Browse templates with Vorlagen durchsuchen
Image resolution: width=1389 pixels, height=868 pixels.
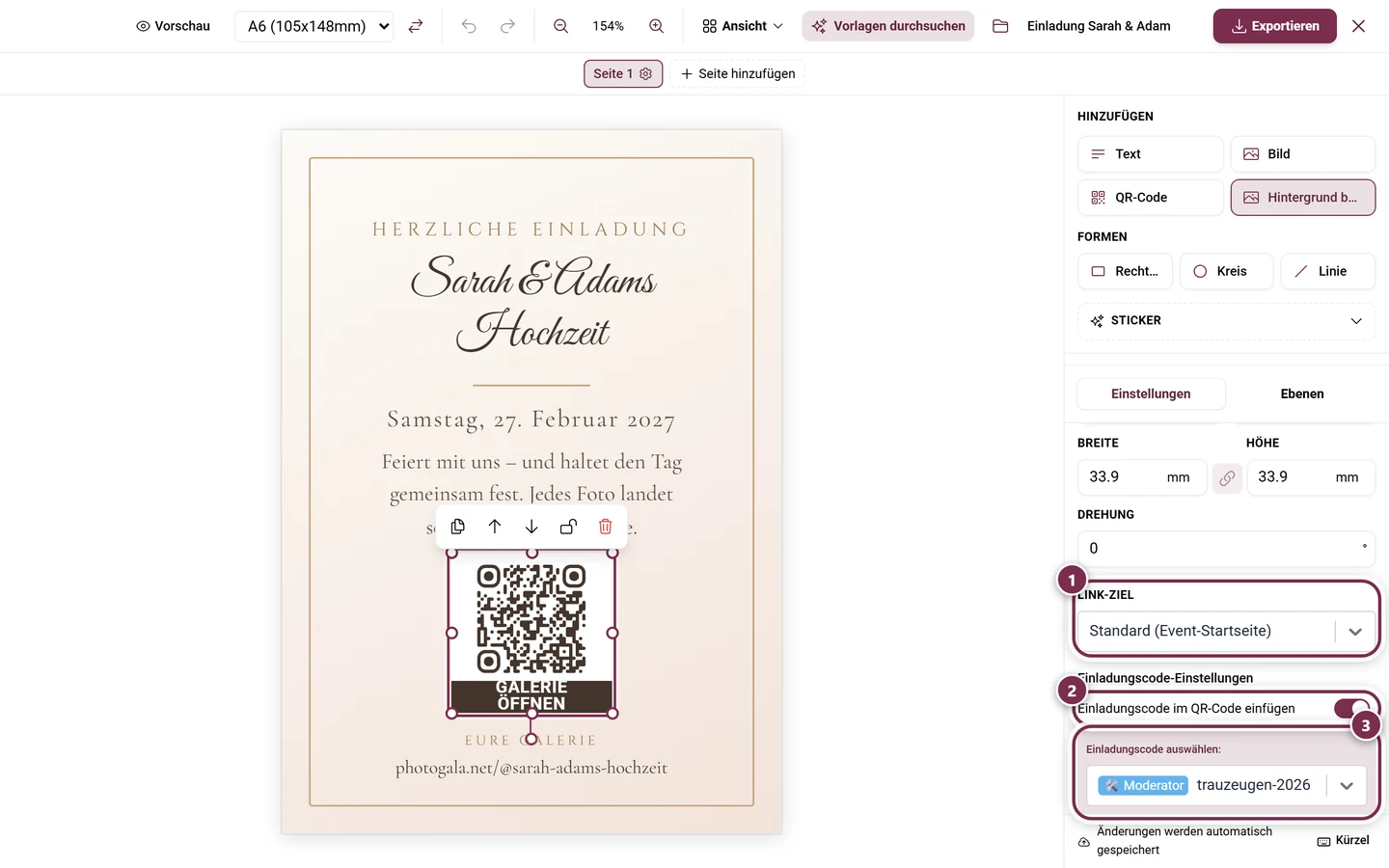click(888, 26)
